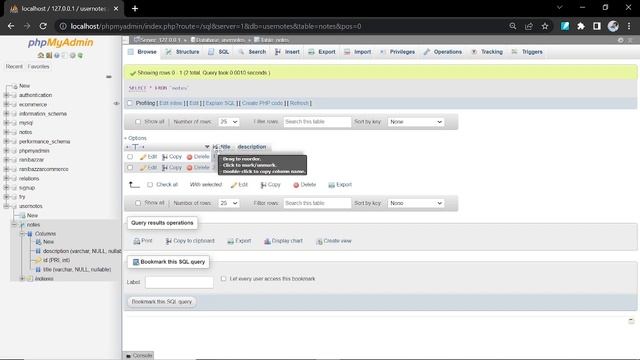
Task: Click the description column header
Action: tap(252, 147)
